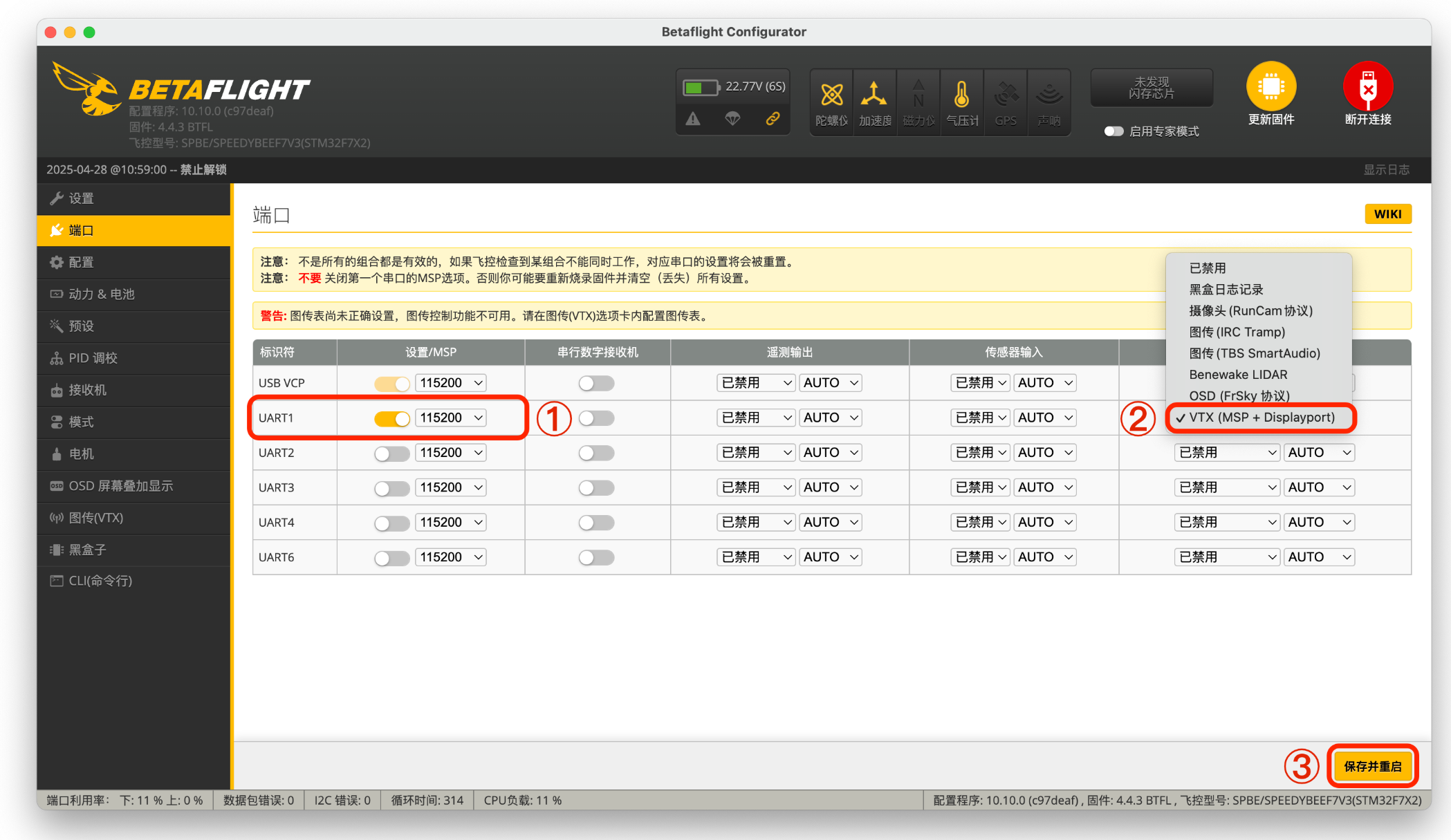Click the 接收机 receiver tab icon
The width and height of the screenshot is (1451, 840).
pyautogui.click(x=56, y=390)
